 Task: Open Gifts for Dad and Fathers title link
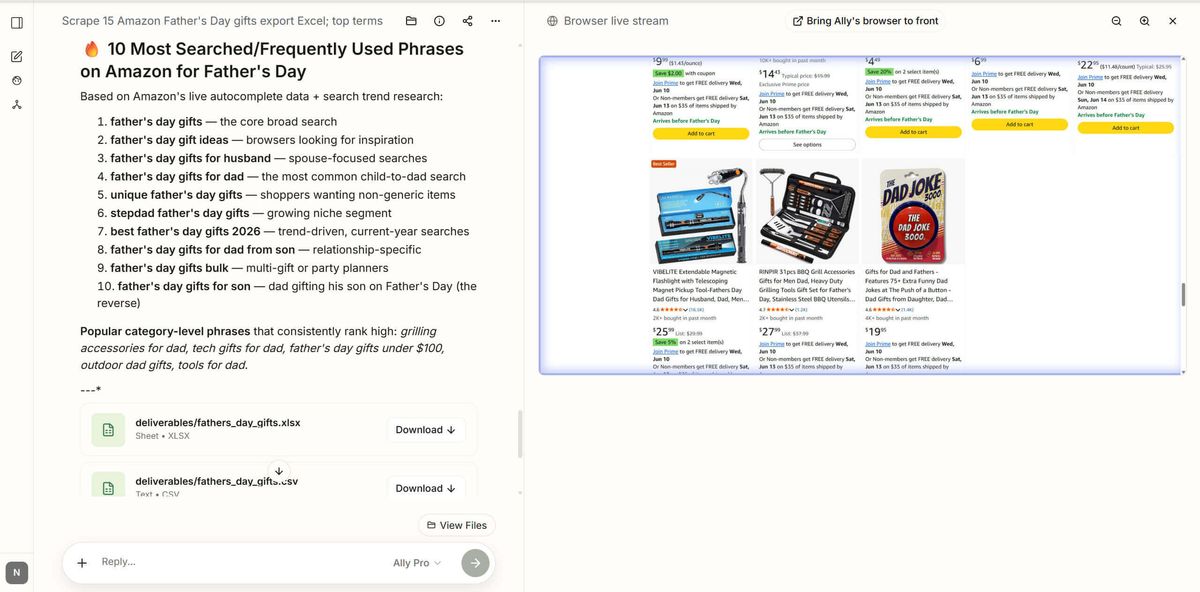[910, 285]
